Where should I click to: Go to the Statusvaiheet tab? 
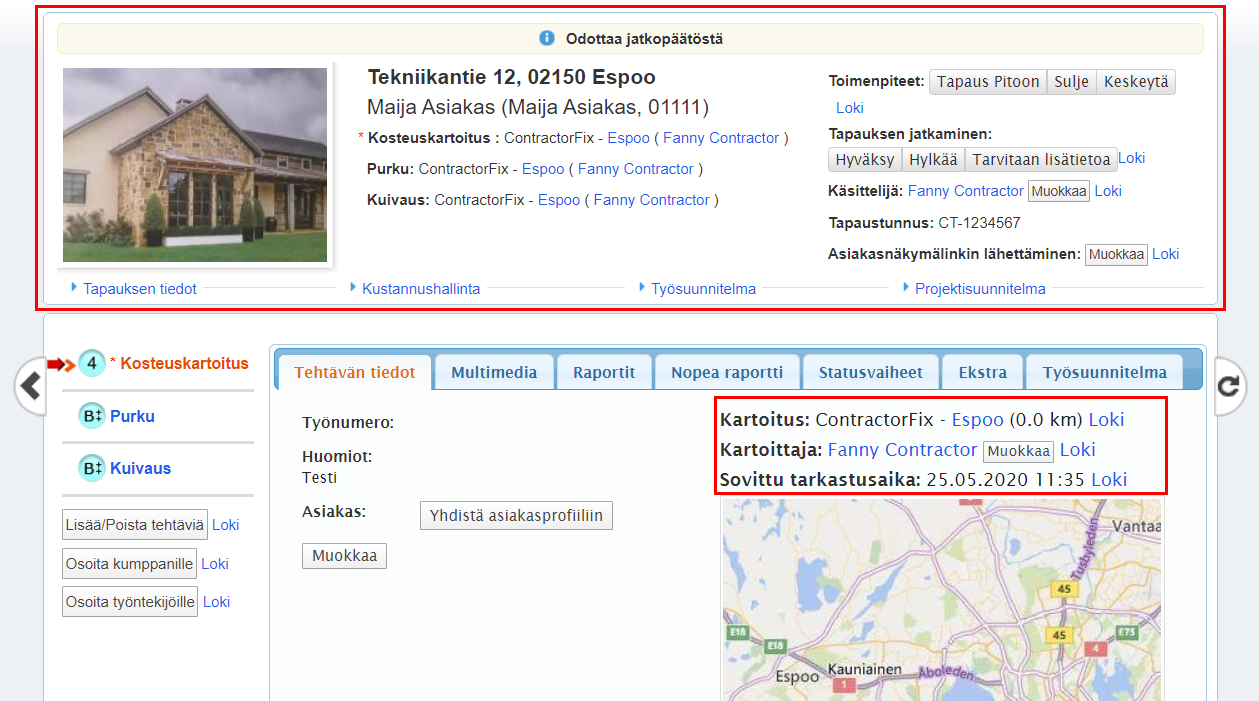tap(871, 373)
